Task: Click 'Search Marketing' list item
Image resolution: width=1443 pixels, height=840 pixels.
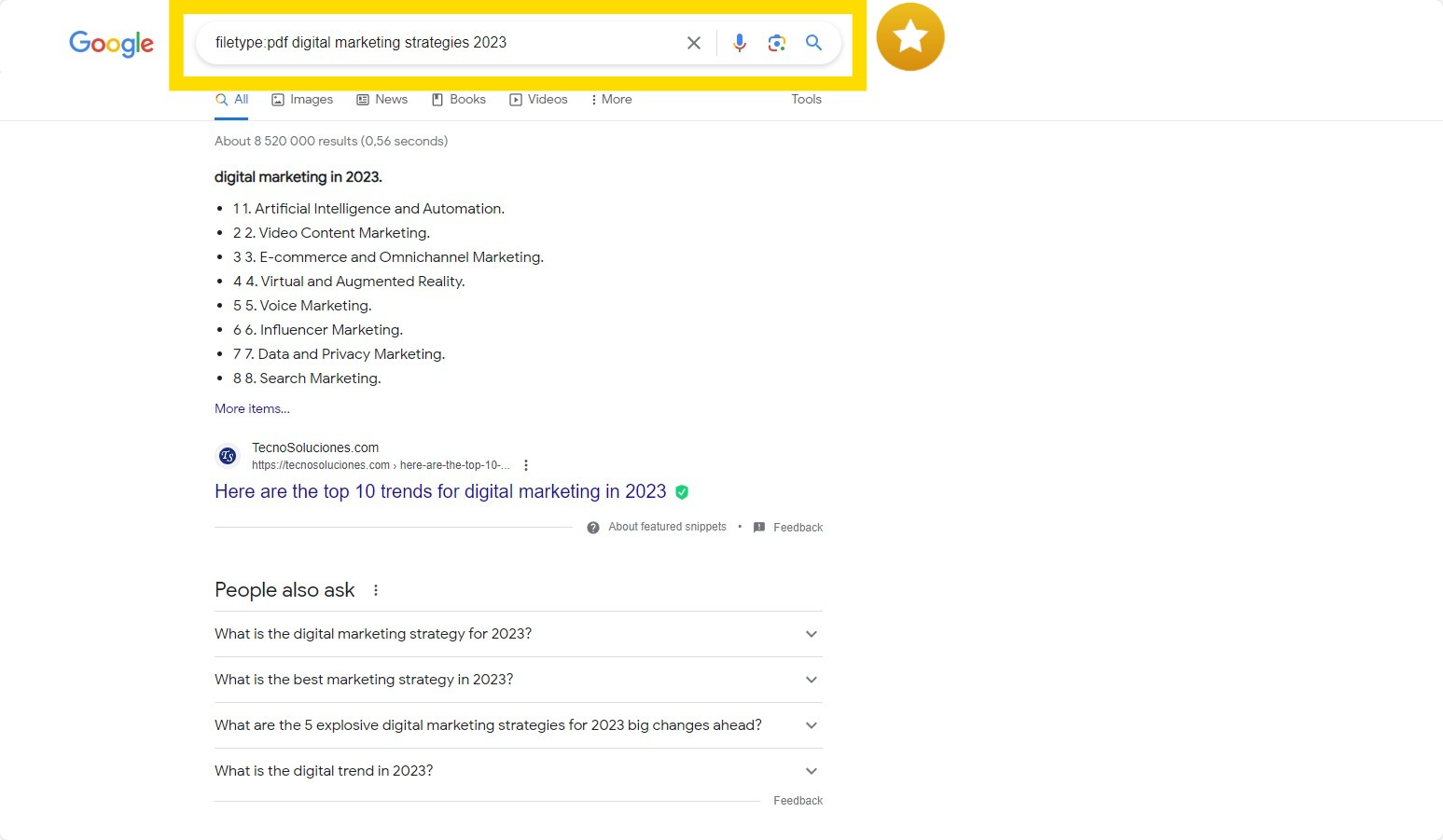Action: [x=307, y=379]
